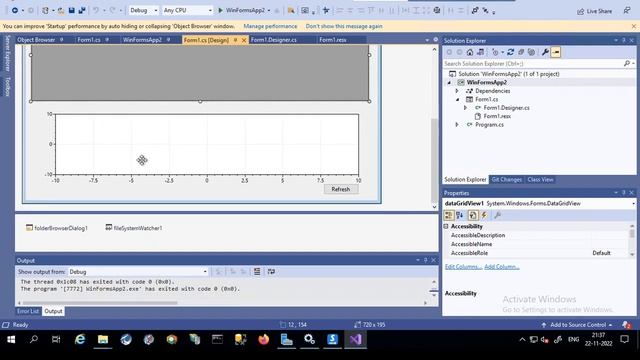Select the fileSystemWatcher1 component in the tray
640x360 pixels.
134,228
